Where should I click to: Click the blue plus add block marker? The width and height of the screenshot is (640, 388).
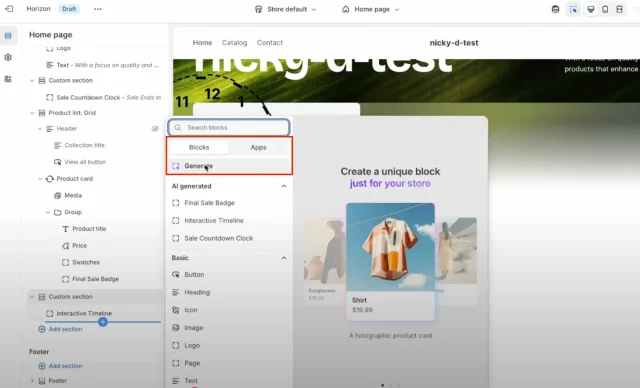(x=103, y=322)
